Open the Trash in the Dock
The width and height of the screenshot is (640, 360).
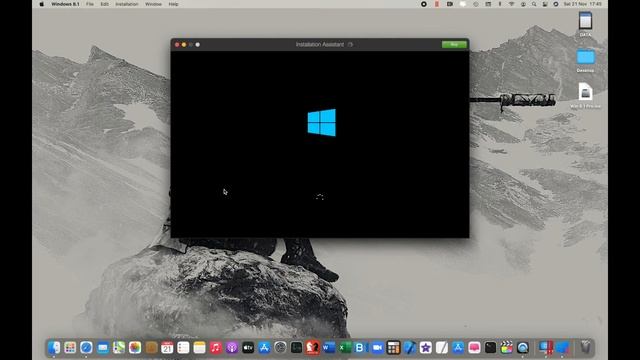point(585,347)
